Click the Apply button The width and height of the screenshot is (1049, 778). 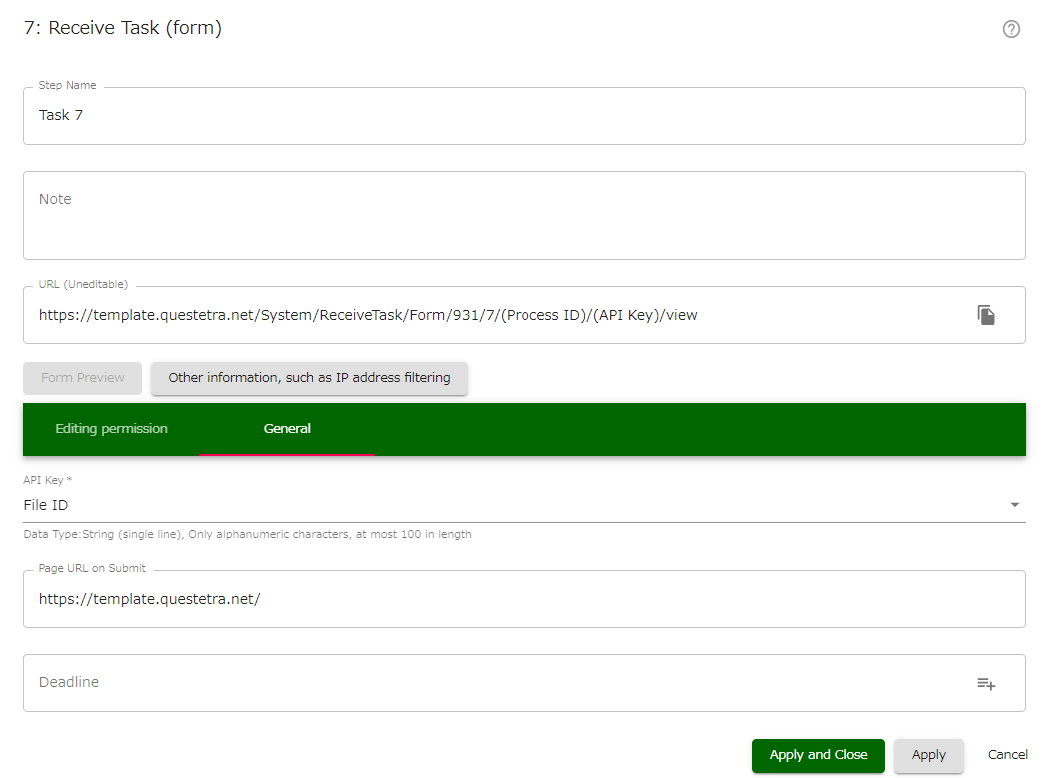(928, 755)
